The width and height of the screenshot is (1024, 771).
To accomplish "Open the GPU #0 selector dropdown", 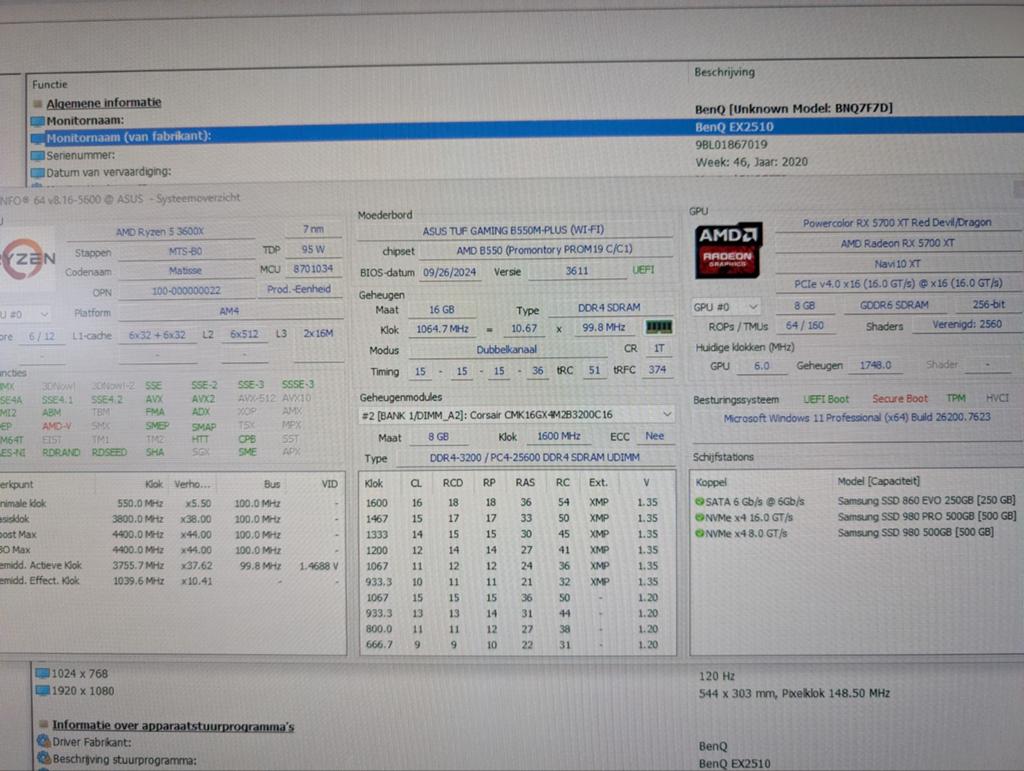I will (726, 306).
